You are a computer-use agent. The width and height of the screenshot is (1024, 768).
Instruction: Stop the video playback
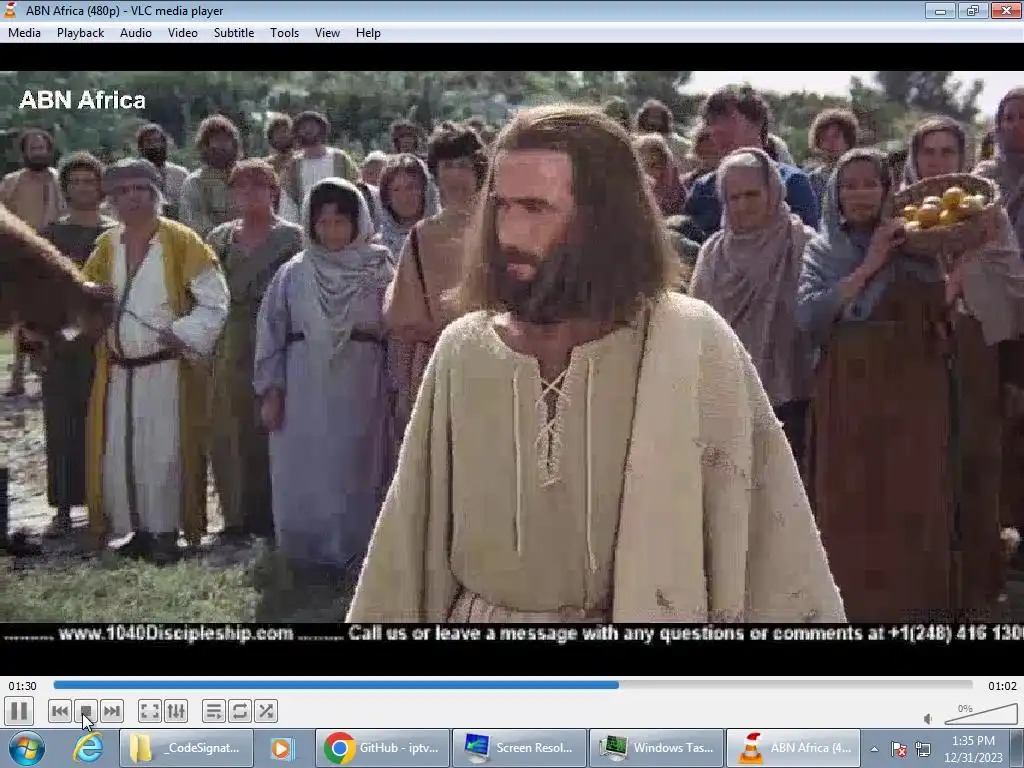coord(86,711)
